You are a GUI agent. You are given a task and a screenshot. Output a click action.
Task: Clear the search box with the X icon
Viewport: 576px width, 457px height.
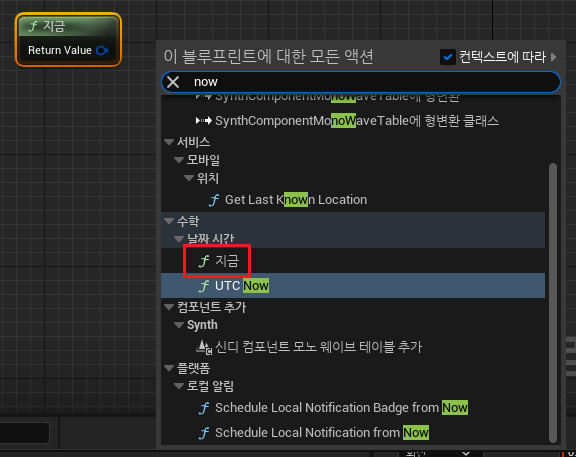[173, 82]
